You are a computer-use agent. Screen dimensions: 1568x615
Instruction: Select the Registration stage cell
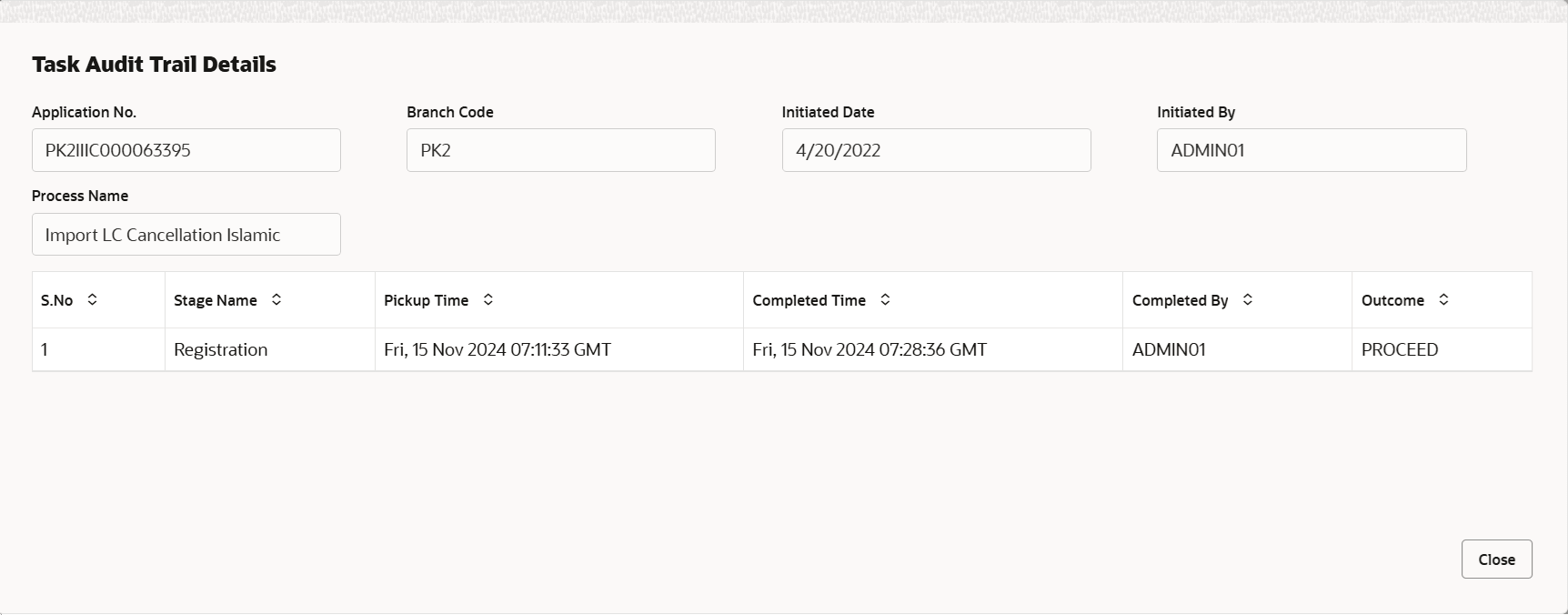pyautogui.click(x=270, y=349)
